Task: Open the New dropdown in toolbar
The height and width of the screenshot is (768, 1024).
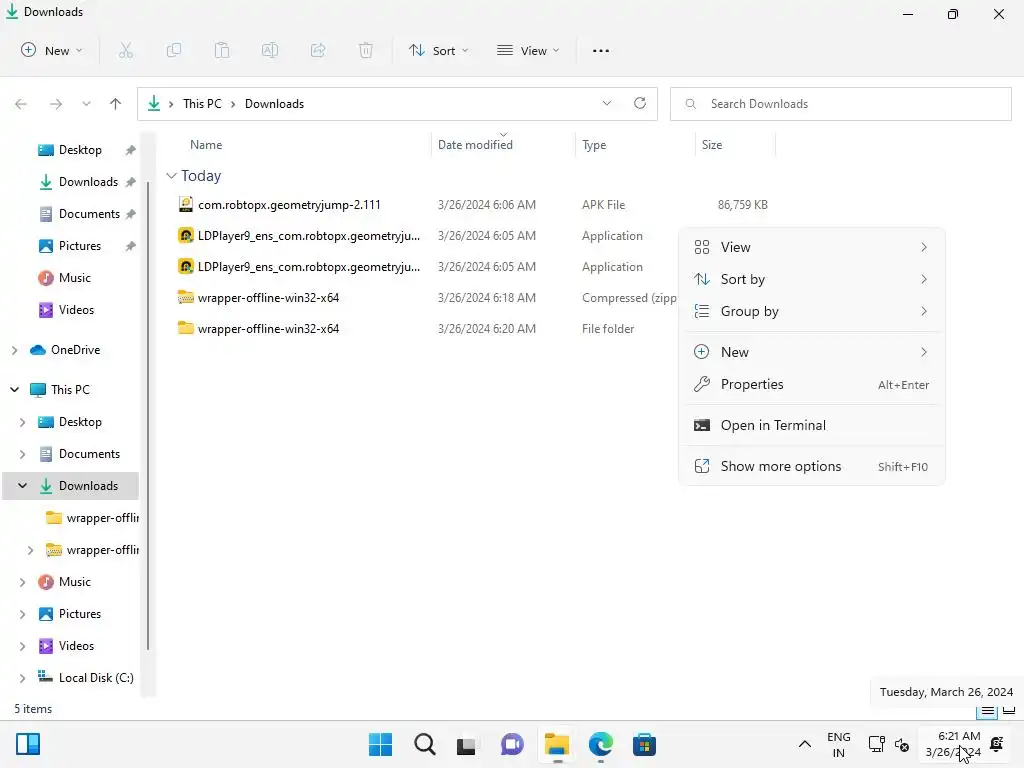Action: tap(52, 50)
